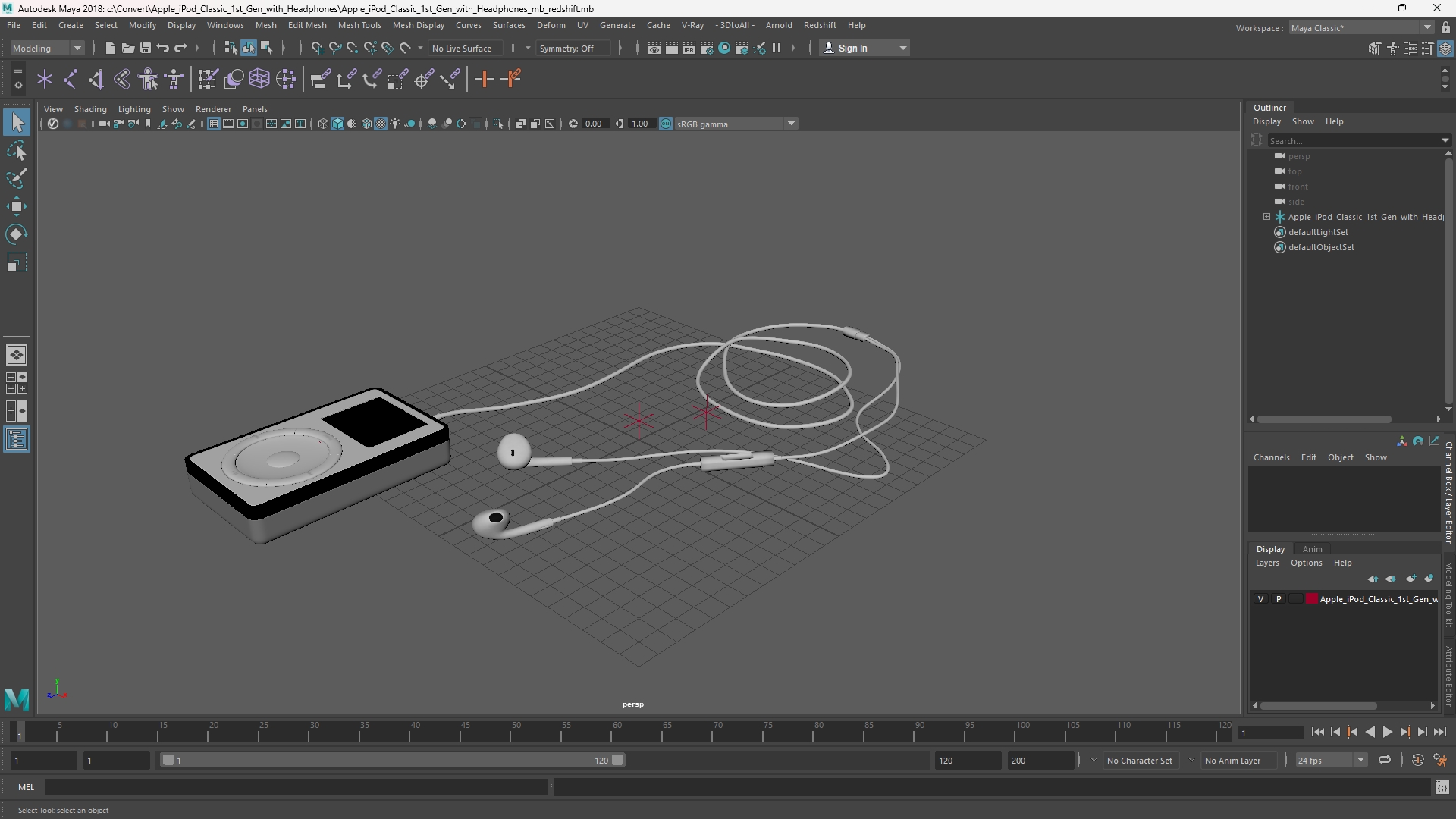1456x819 pixels.
Task: Toggle the viewport grid icon
Action: [x=214, y=124]
